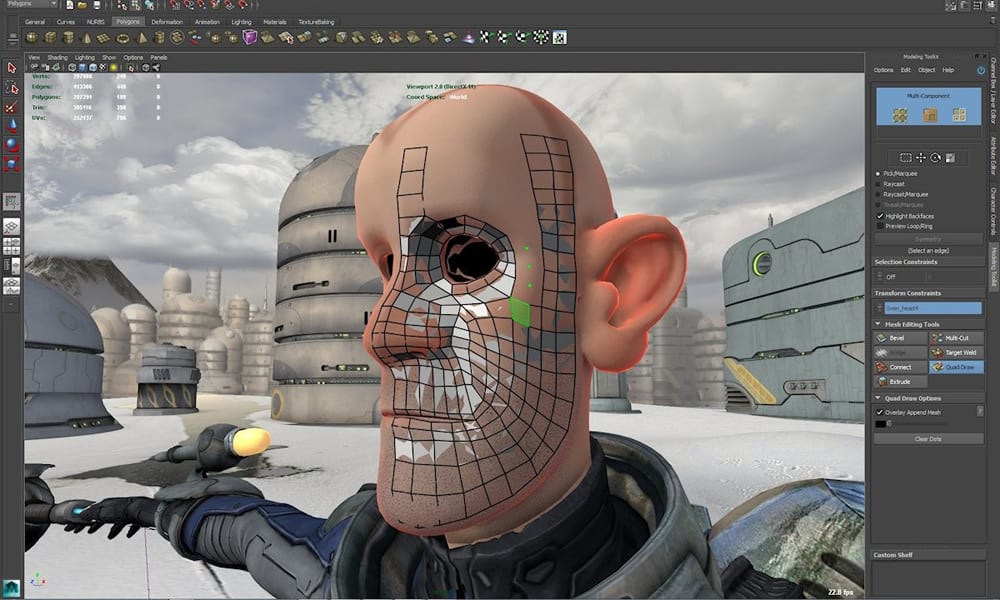Create a polygon plane from the shelf
1000x600 pixels.
tap(104, 38)
